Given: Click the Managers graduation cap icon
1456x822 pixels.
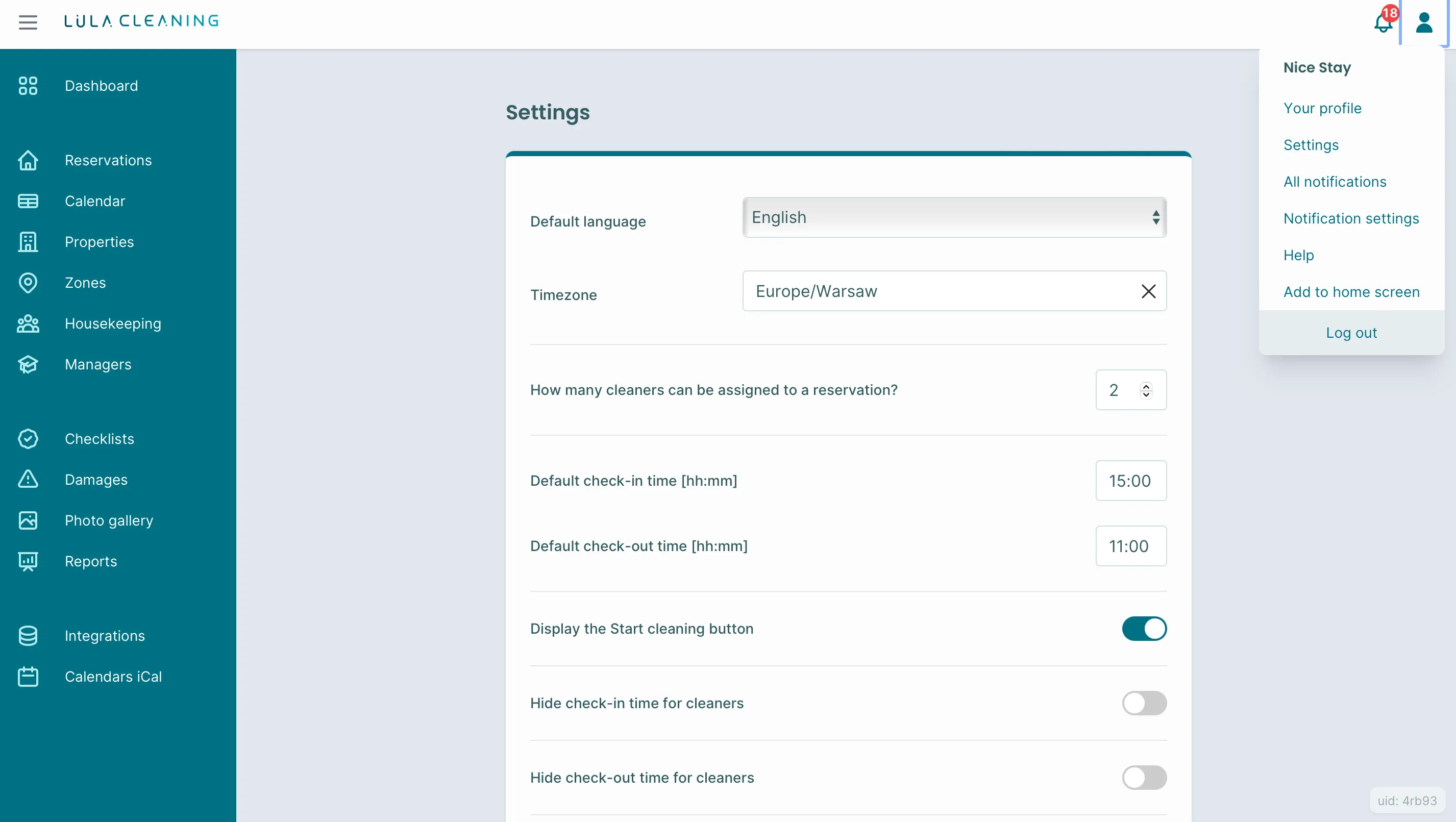Looking at the screenshot, I should point(28,364).
